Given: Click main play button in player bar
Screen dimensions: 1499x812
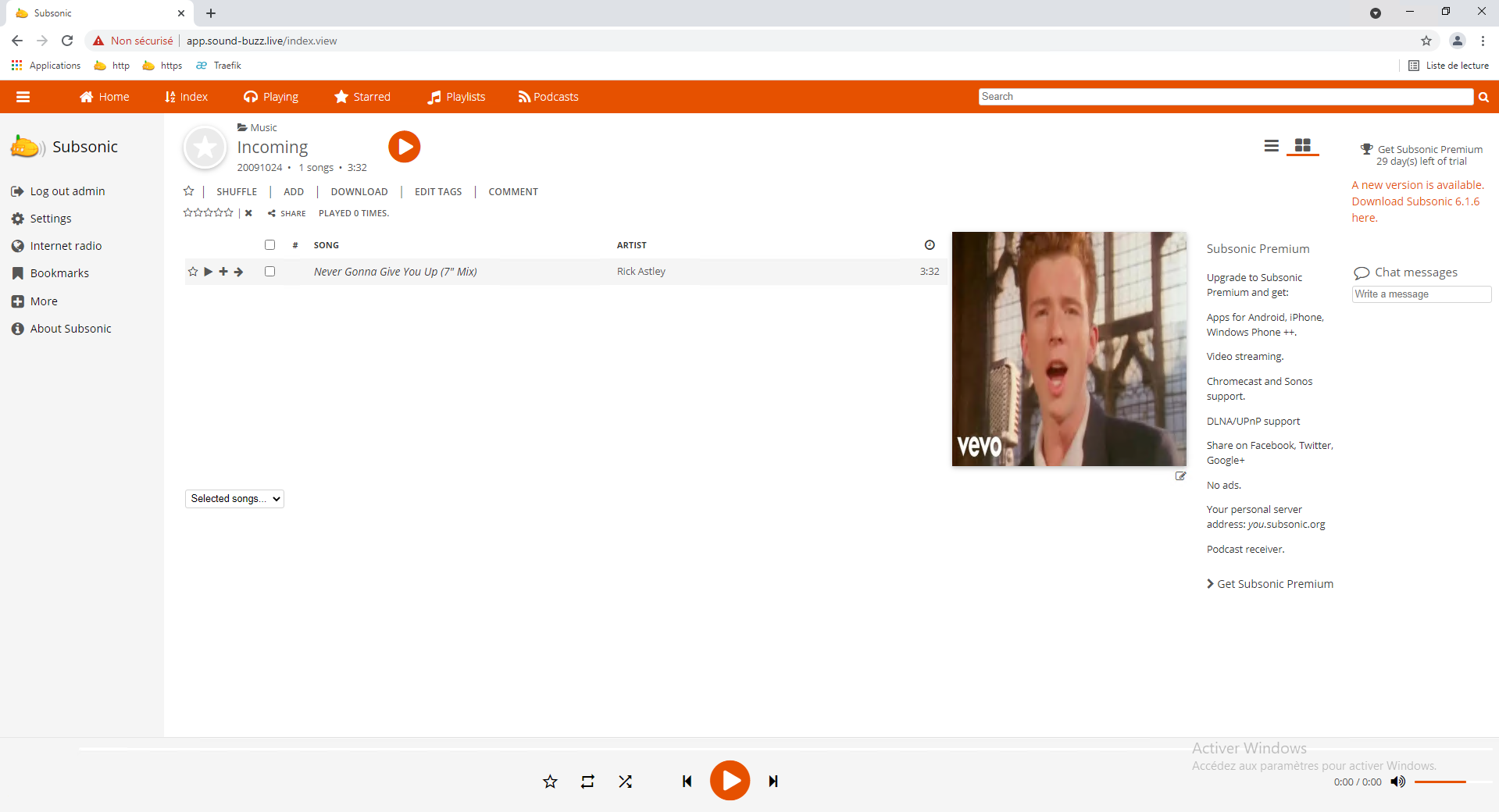Looking at the screenshot, I should point(730,781).
